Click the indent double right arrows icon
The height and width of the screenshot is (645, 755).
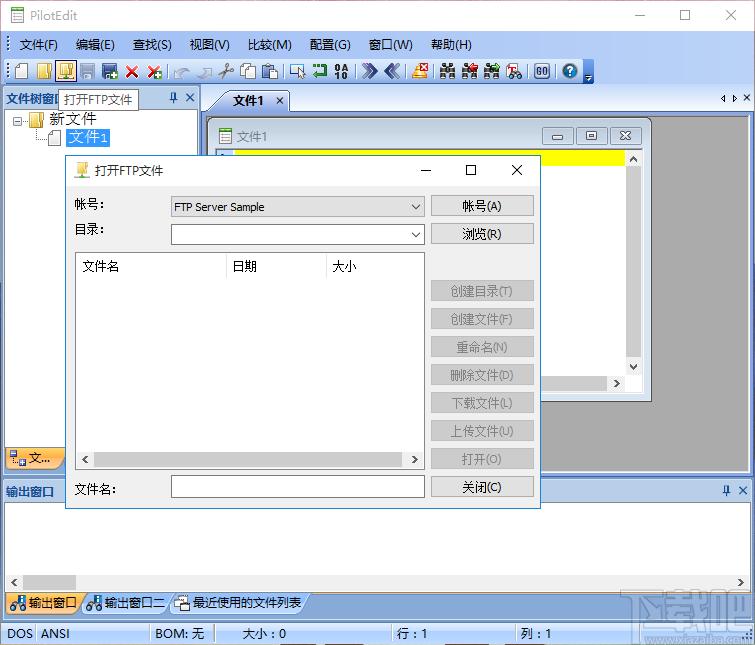tap(369, 71)
